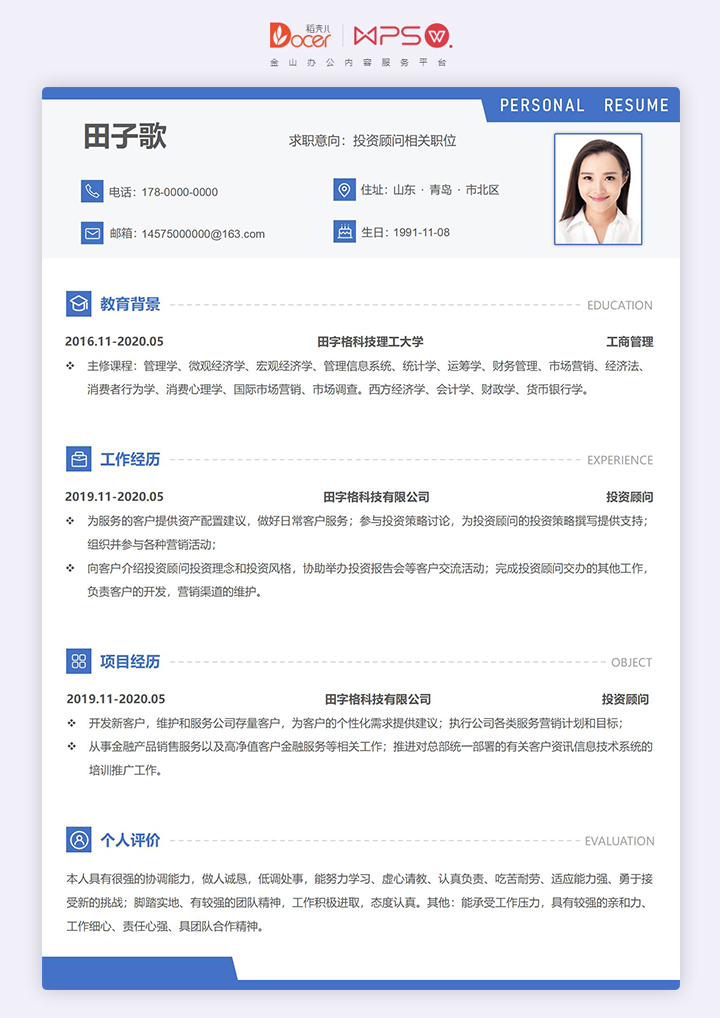
Task: Select the graduation cap icon for 教育背景
Action: 78,304
